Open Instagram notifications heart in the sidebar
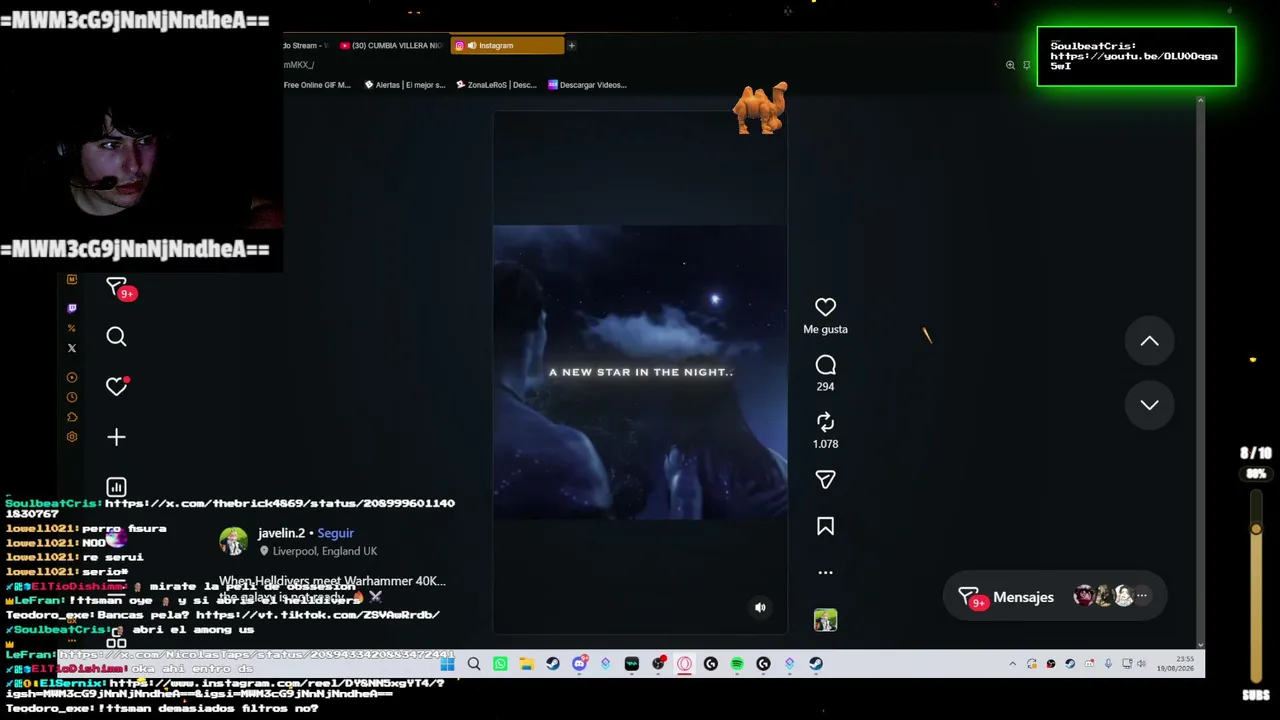 coord(116,386)
